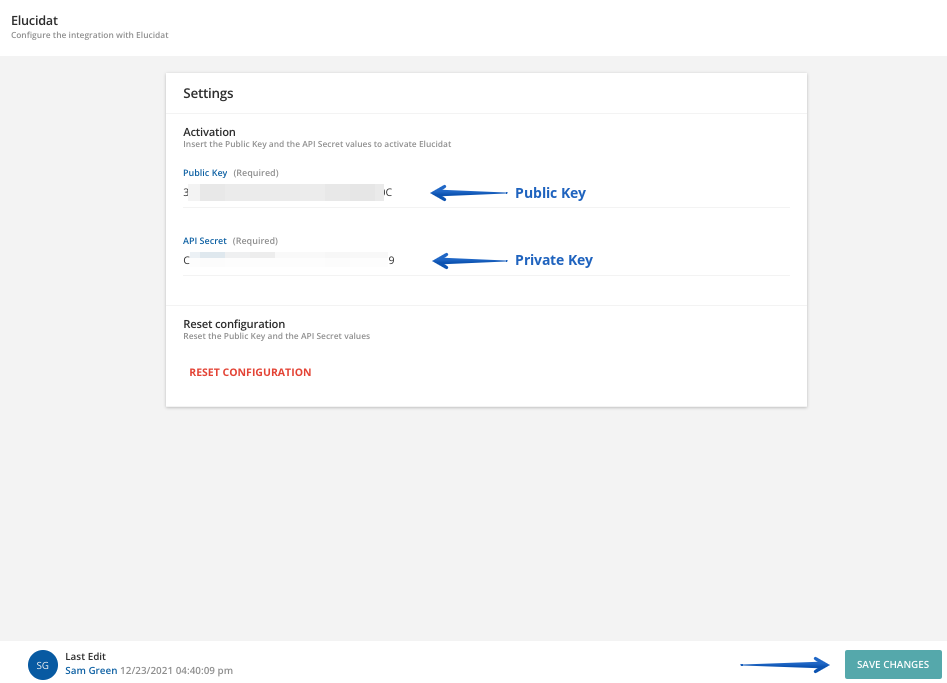Viewport: 947px width, 683px height.
Task: Click the Reset configuration section heading
Action: pyautogui.click(x=234, y=324)
